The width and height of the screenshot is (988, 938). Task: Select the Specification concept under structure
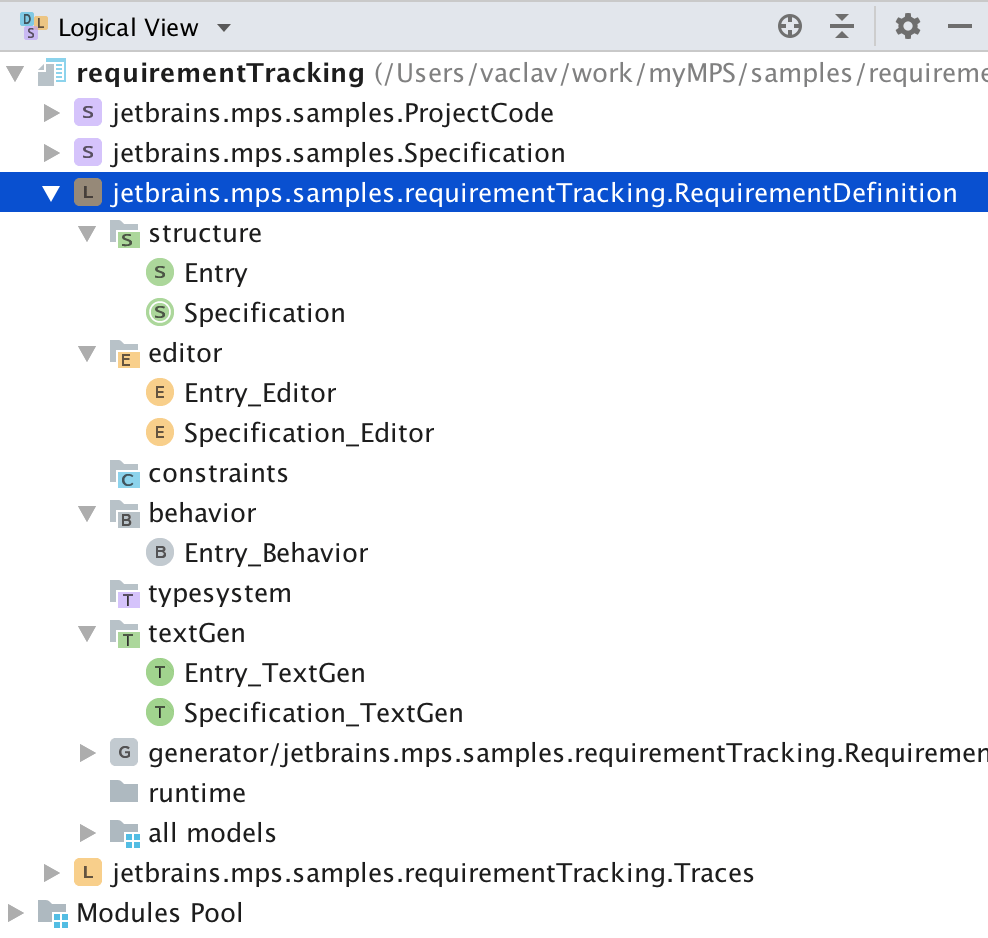coord(264,313)
